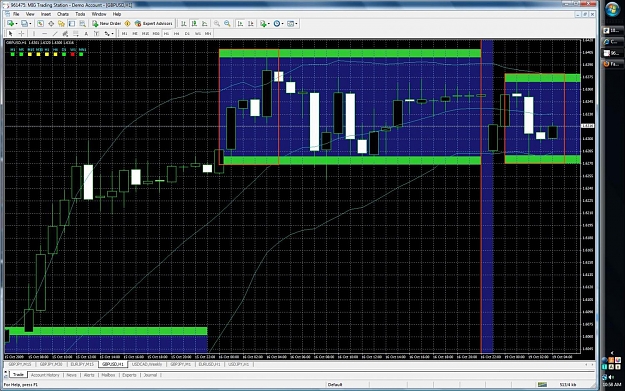Set timeframe to H1
Viewport: 625px width, 391px height.
coord(167,33)
